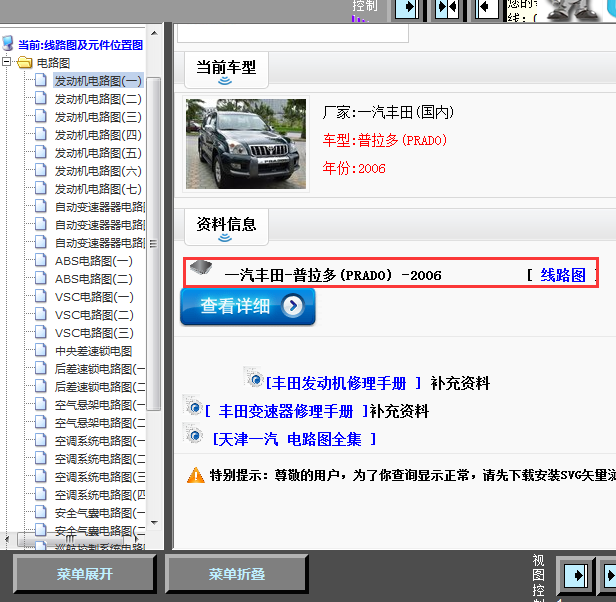Open 空气悬架电路图(一
The image size is (616, 602).
pyautogui.click(x=100, y=406)
